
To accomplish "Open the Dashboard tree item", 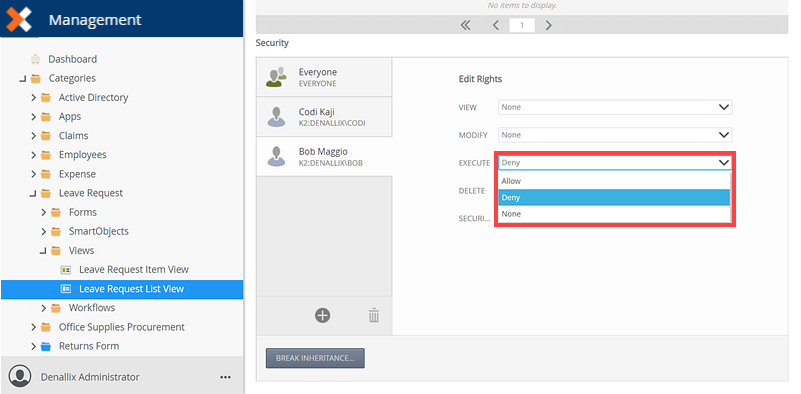I will [73, 59].
